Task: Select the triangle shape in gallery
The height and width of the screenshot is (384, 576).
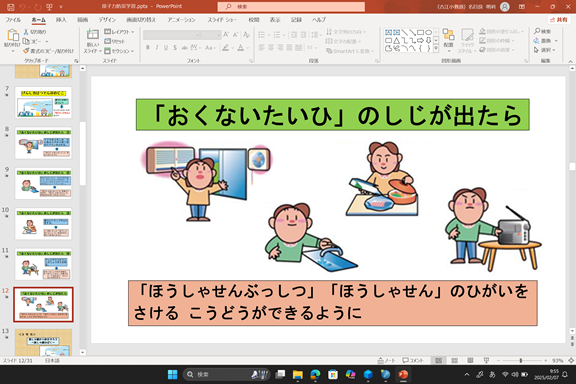Action: click(x=396, y=40)
